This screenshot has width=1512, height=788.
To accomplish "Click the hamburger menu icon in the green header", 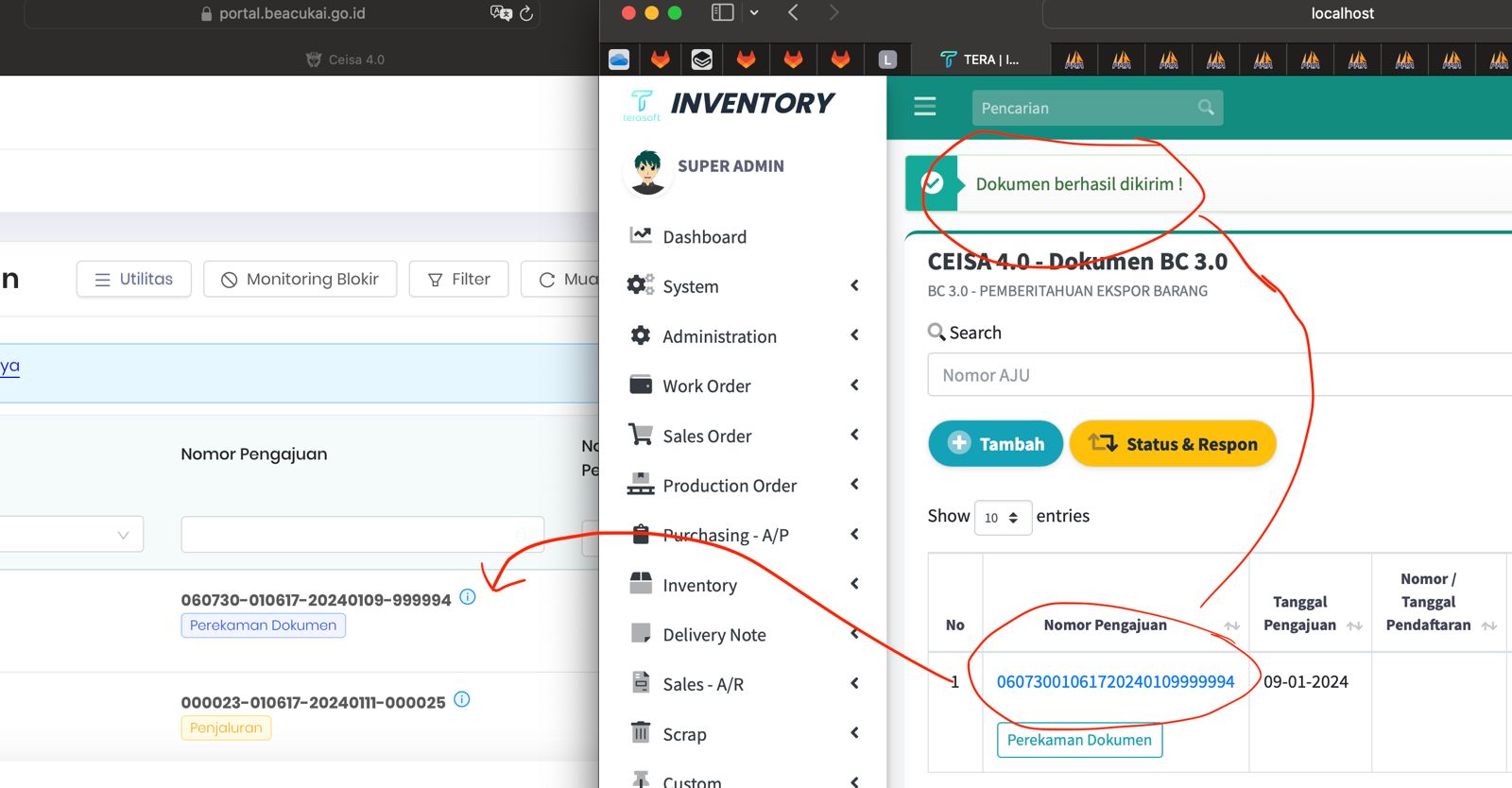I will point(924,107).
